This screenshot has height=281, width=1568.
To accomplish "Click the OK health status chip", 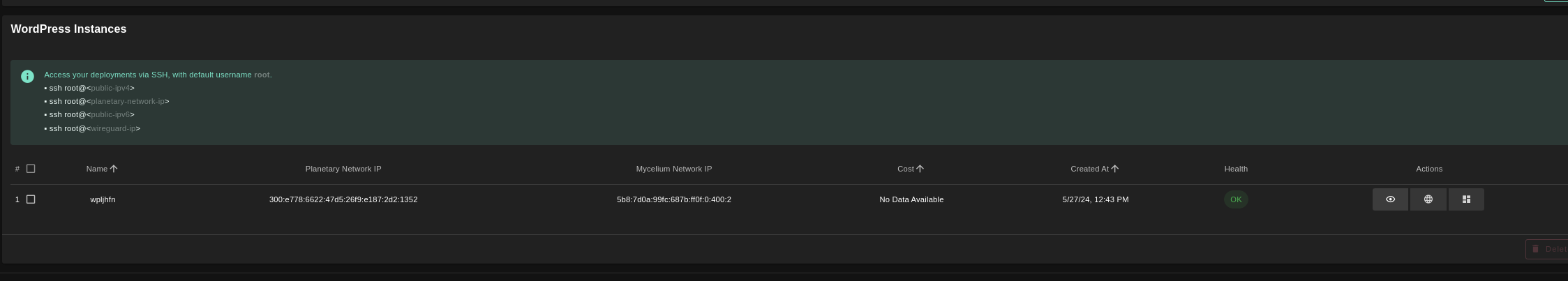I will click(x=1236, y=199).
